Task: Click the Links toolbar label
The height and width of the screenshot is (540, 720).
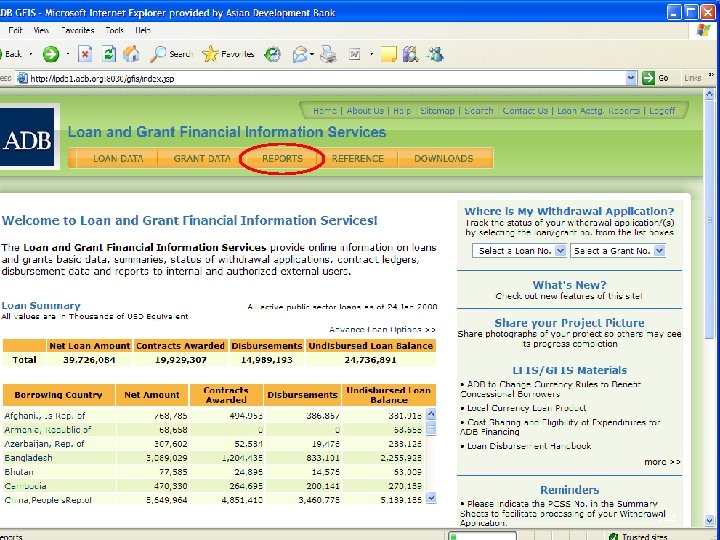Action: point(692,78)
